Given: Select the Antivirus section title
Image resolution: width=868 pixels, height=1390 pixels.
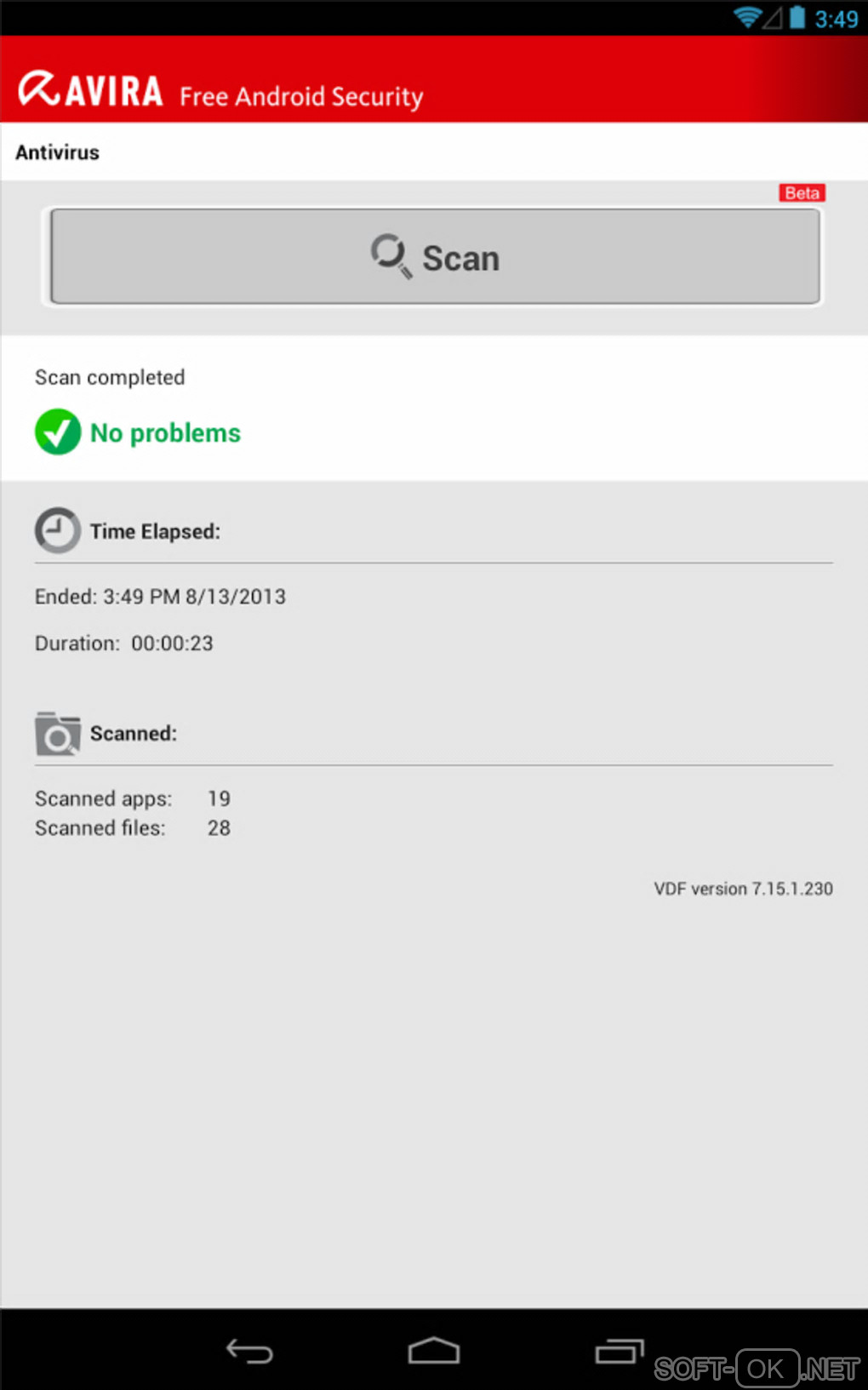Looking at the screenshot, I should 58,152.
